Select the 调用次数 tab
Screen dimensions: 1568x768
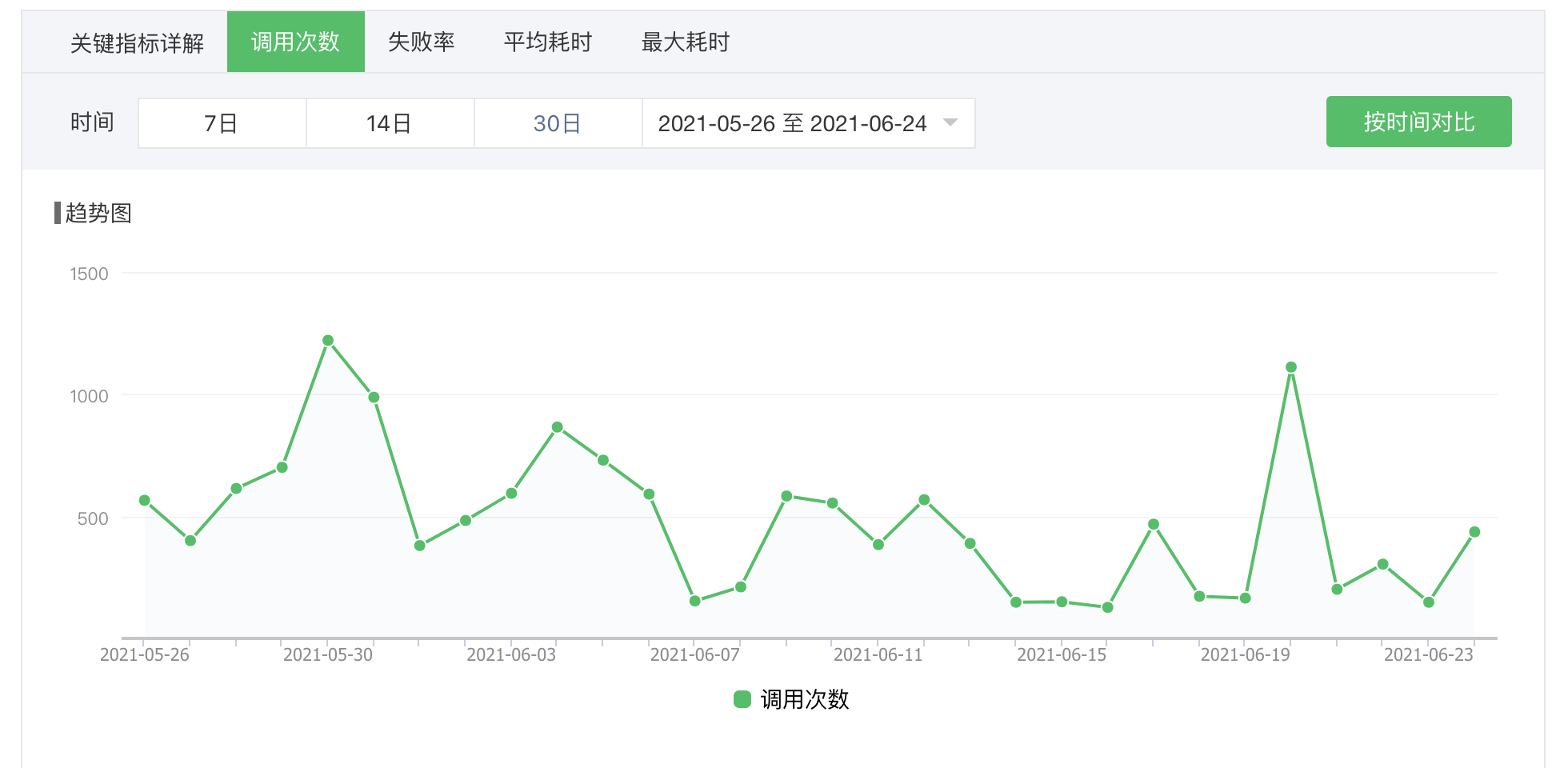pos(295,42)
